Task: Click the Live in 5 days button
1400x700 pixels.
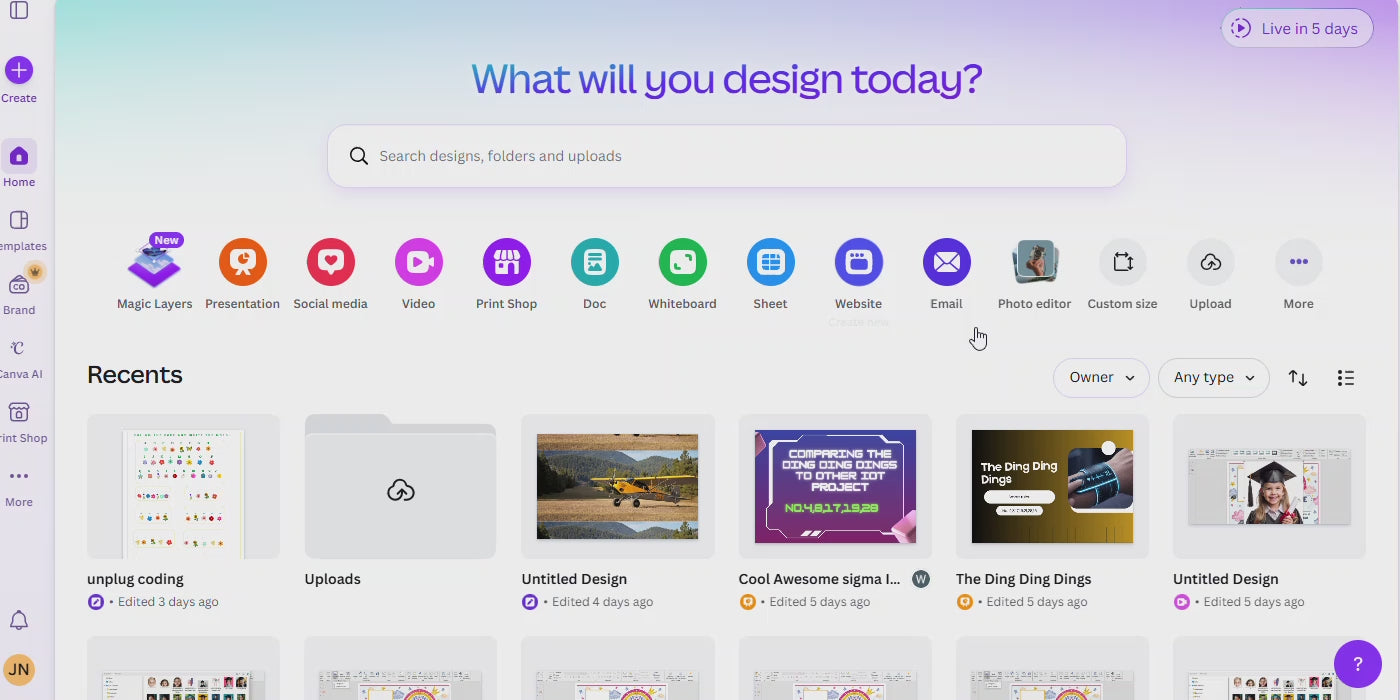Action: pos(1296,29)
